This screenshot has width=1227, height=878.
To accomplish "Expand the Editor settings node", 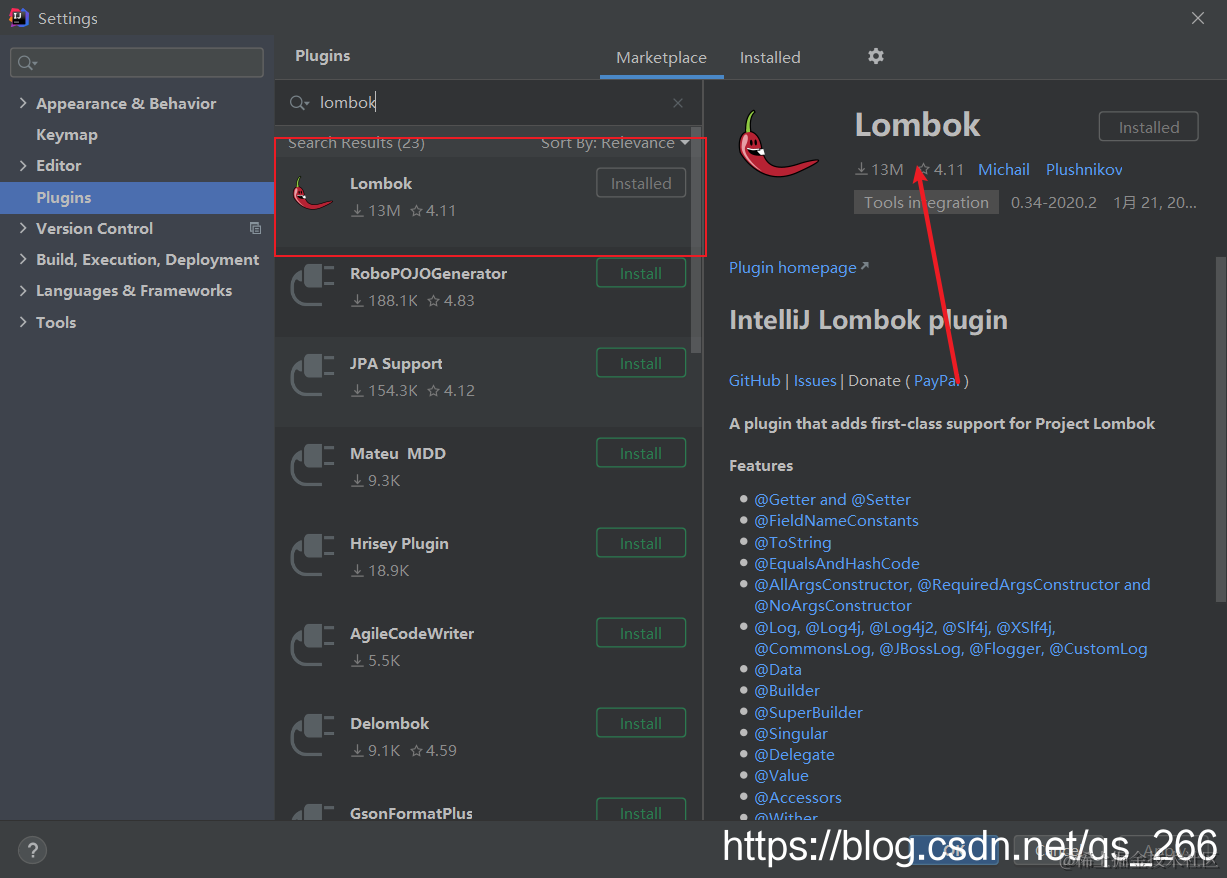I will 23,165.
